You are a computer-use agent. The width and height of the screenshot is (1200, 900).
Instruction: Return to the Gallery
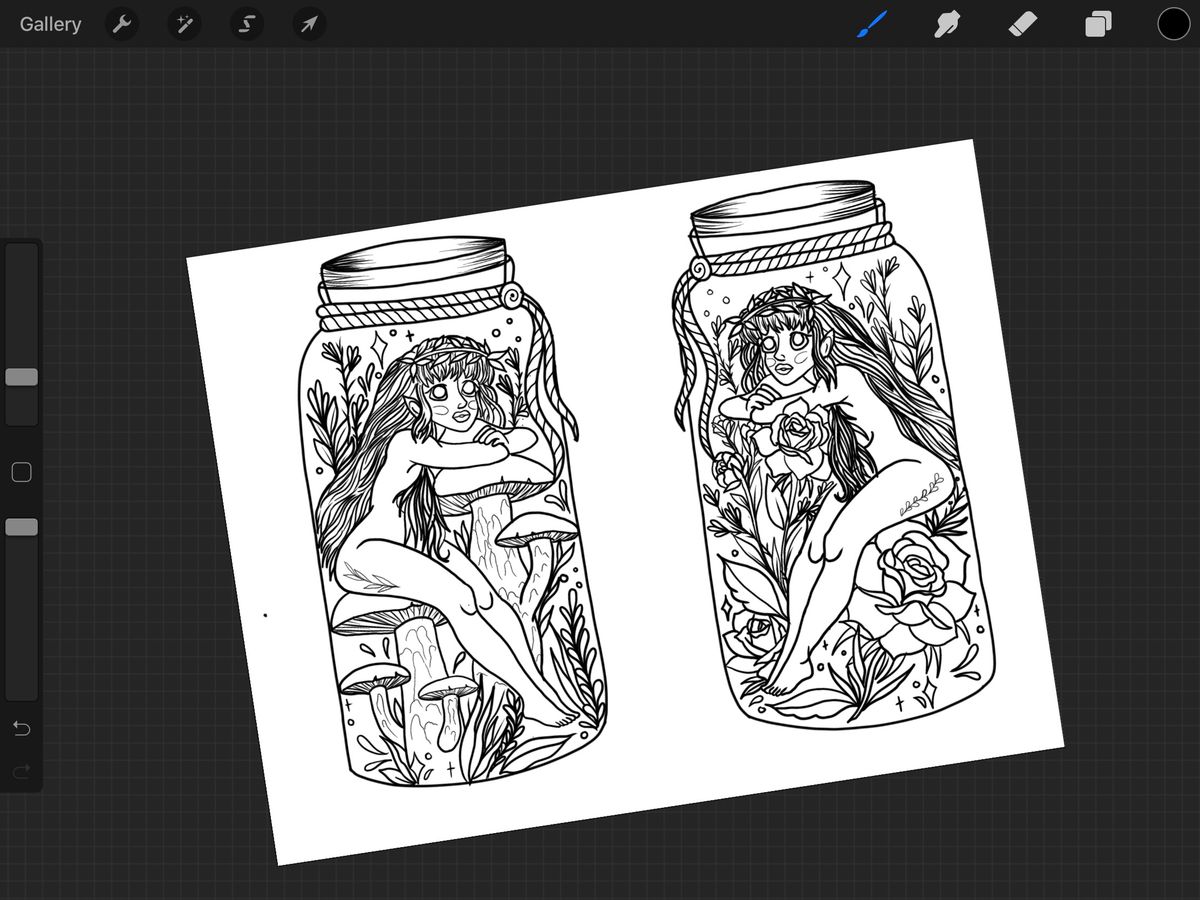click(x=50, y=24)
